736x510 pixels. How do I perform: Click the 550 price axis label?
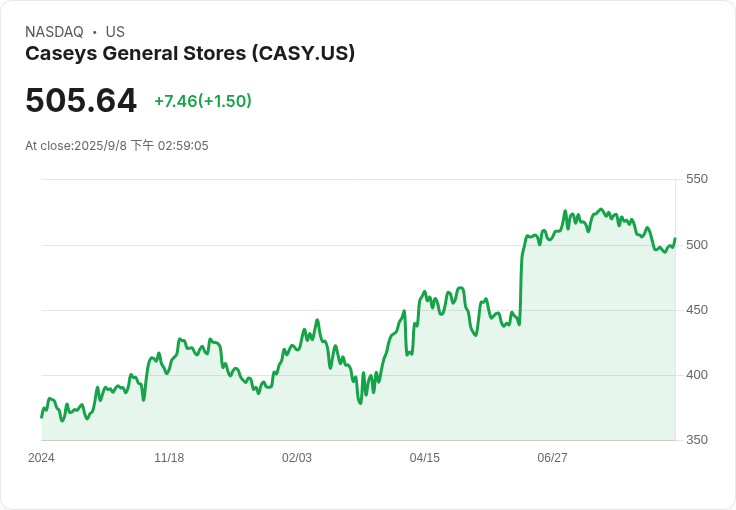pos(697,179)
